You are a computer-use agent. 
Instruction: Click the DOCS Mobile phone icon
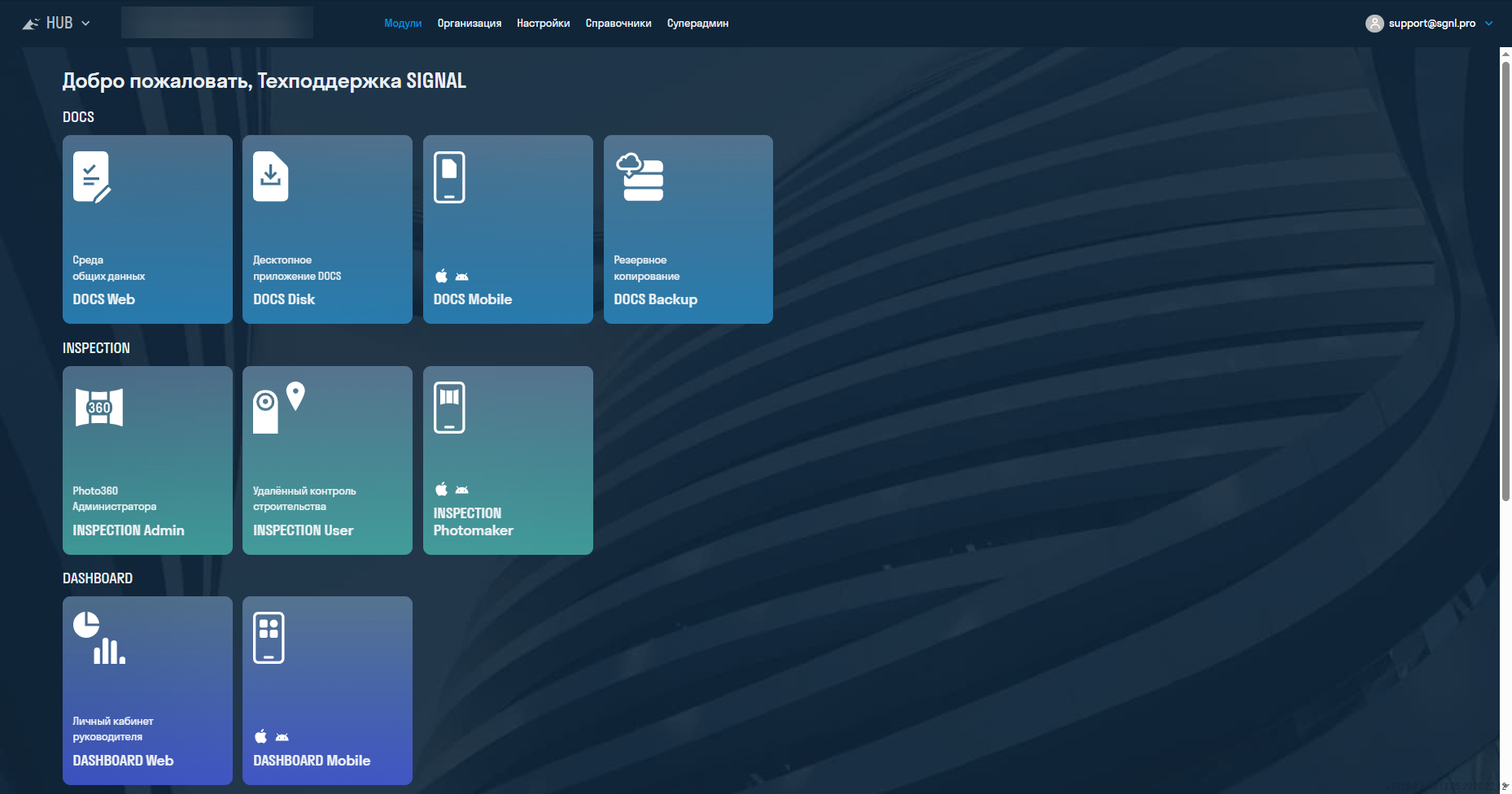tap(449, 177)
